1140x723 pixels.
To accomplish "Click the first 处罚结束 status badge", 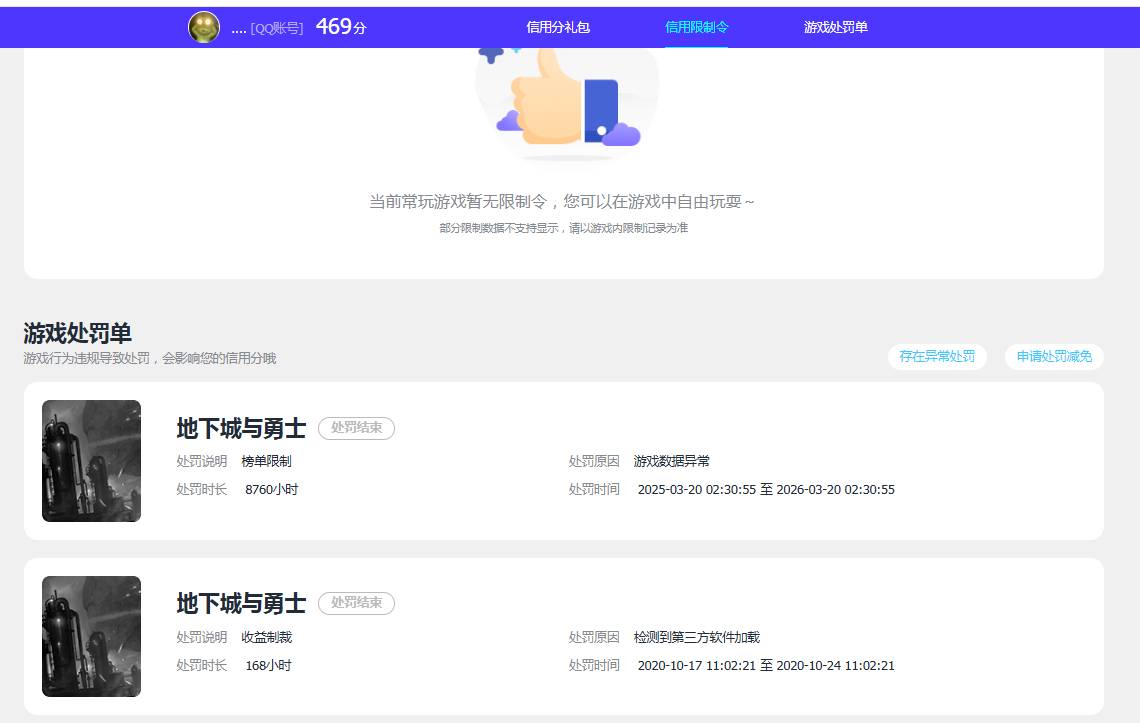I will click(356, 428).
